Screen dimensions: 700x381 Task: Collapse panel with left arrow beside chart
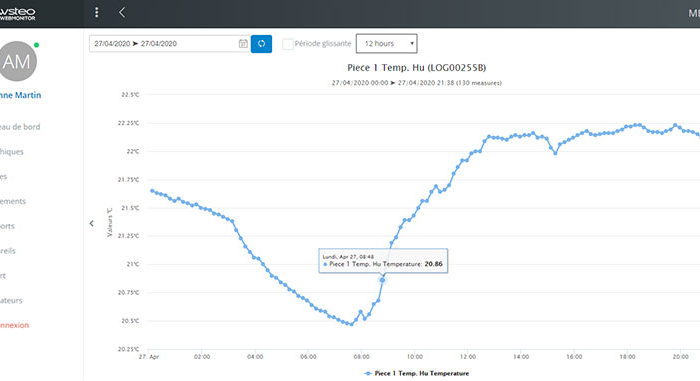point(92,223)
